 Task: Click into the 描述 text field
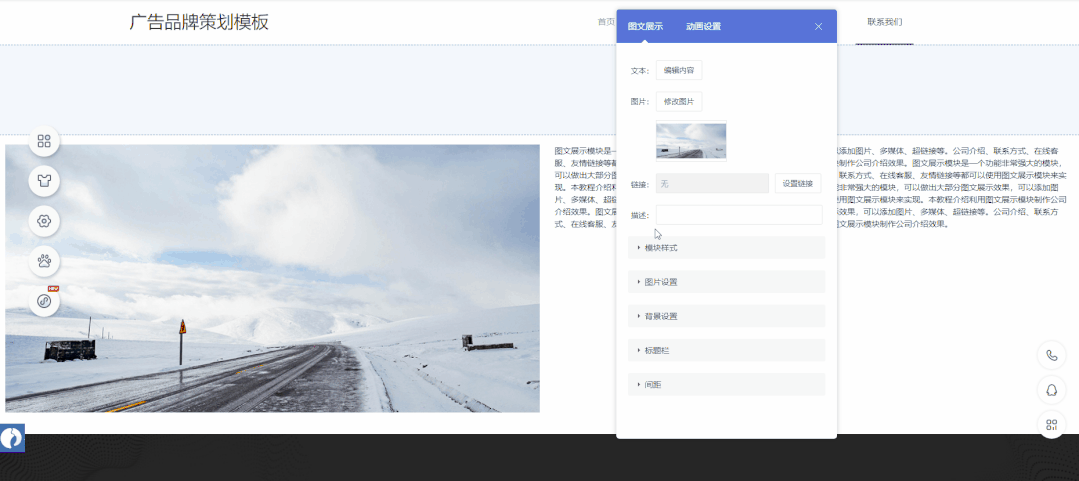coord(739,215)
